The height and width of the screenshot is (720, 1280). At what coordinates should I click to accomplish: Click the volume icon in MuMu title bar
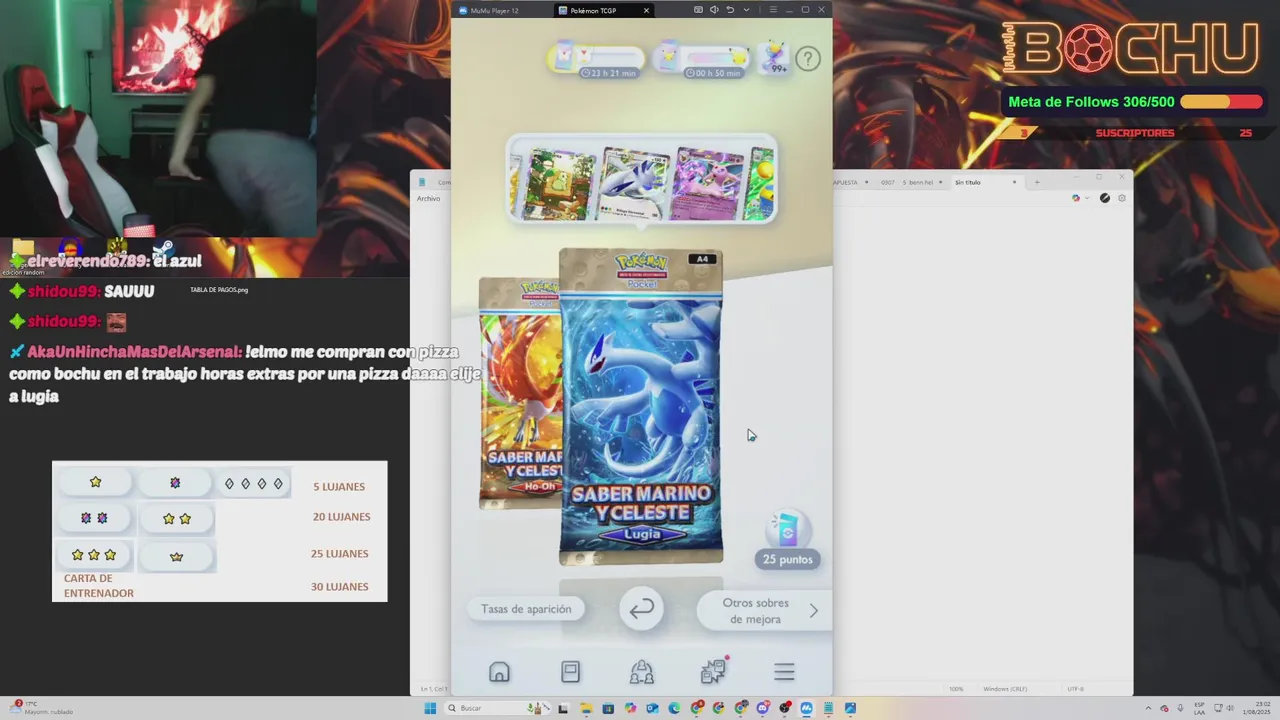click(x=714, y=10)
